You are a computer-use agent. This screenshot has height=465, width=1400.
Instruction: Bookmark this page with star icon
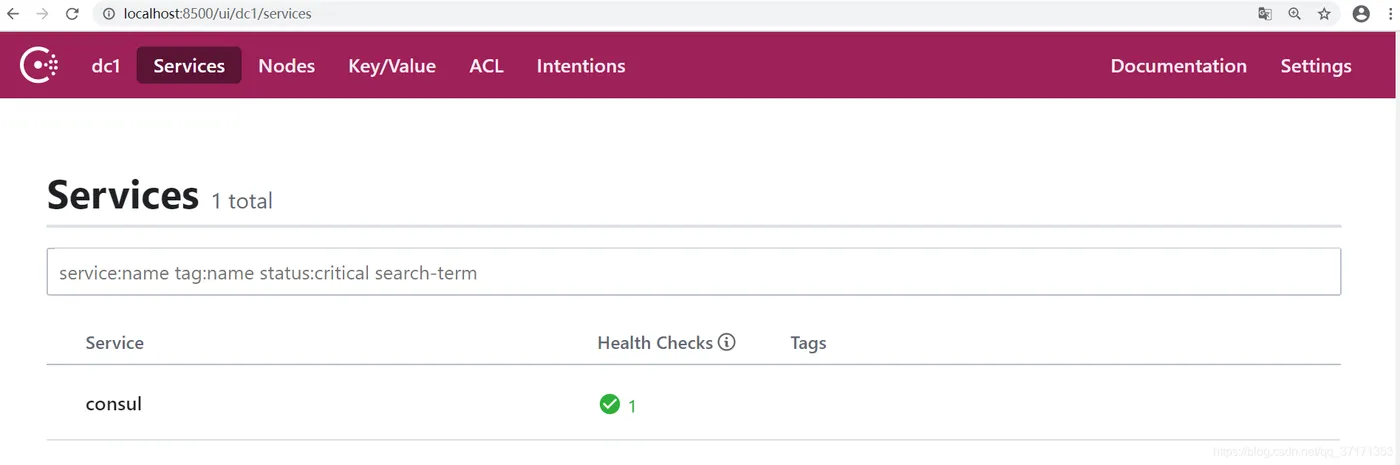pos(1324,14)
